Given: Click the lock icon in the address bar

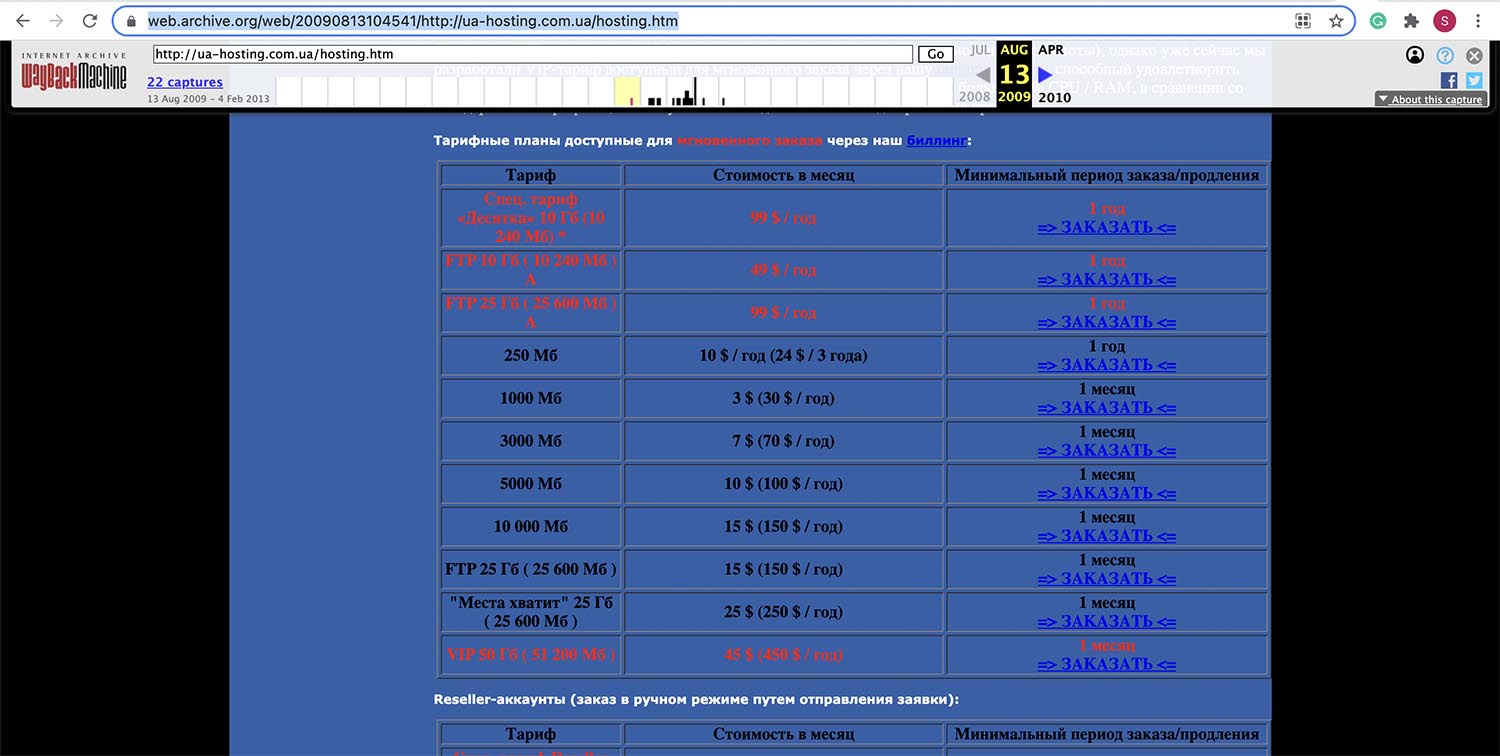Looking at the screenshot, I should (132, 20).
